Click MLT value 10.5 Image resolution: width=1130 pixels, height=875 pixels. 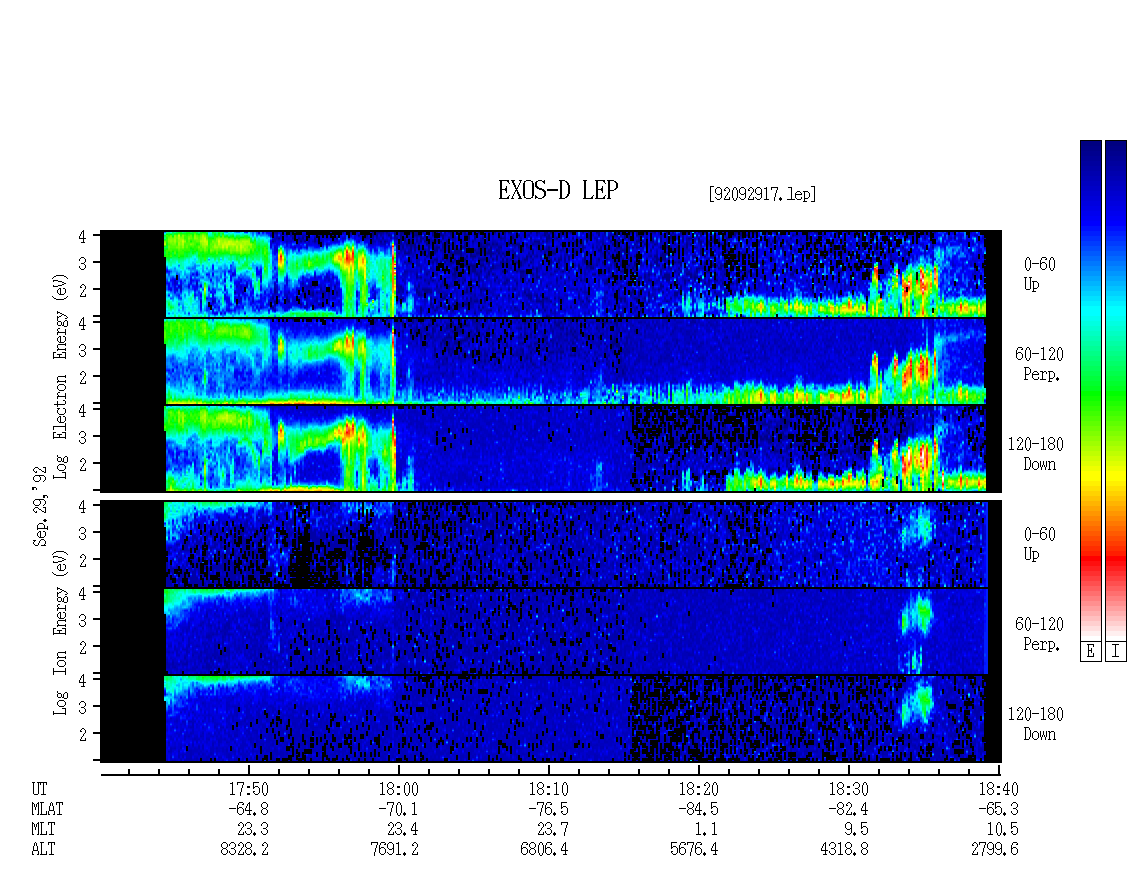(x=1002, y=830)
